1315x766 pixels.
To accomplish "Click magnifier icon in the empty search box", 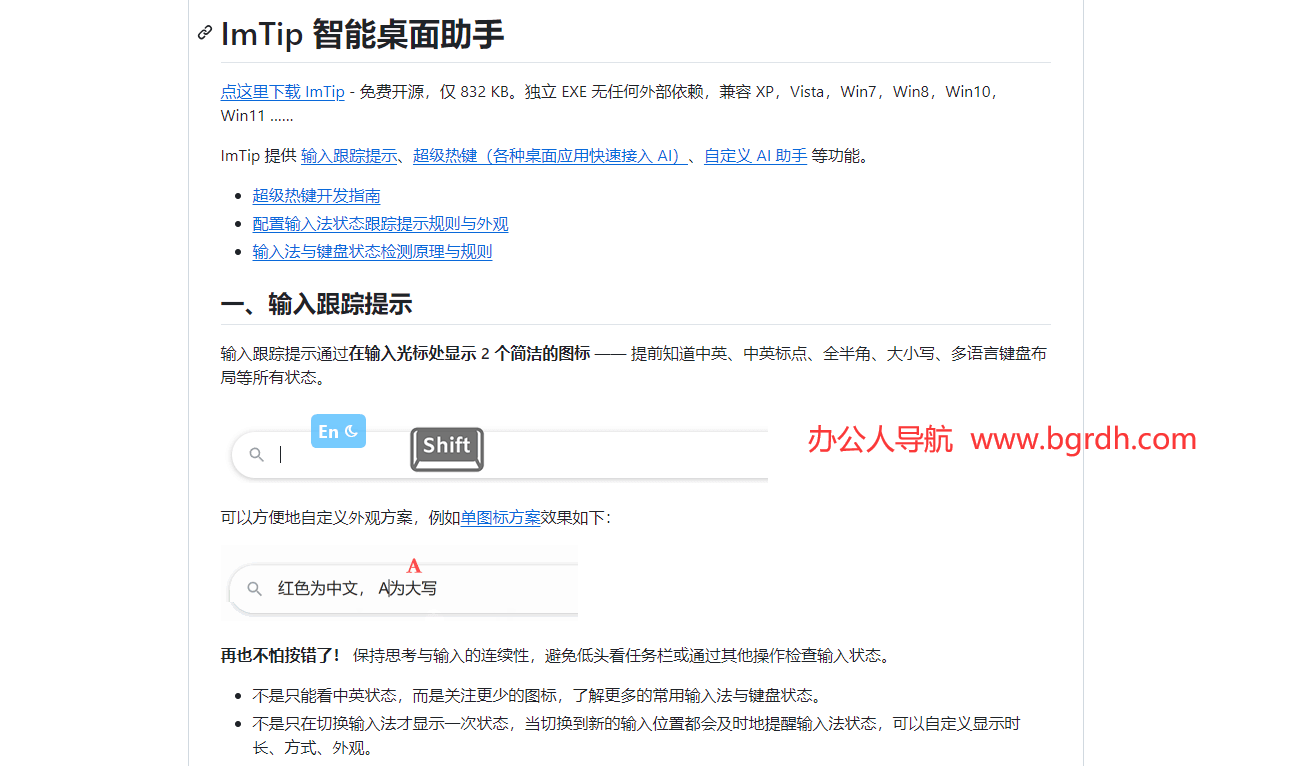I will coord(257,455).
